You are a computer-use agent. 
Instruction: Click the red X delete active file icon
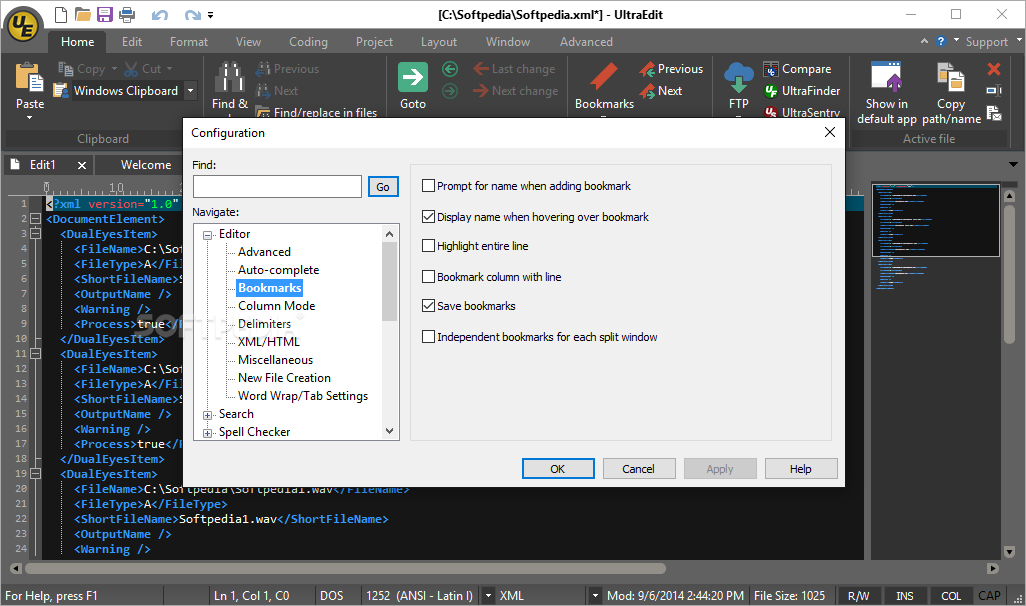tap(994, 69)
